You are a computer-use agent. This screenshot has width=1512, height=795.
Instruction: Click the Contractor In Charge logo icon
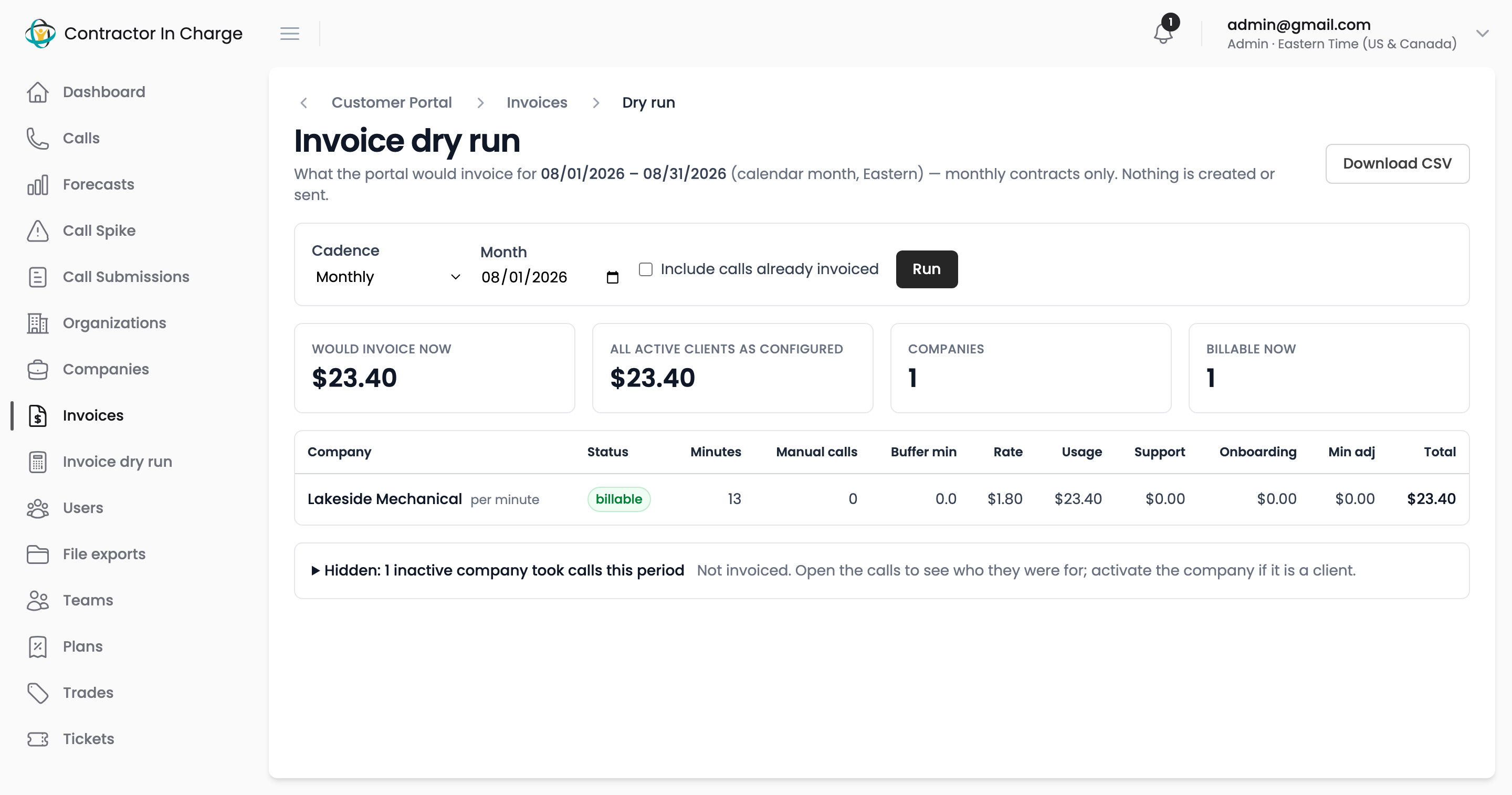[x=40, y=34]
